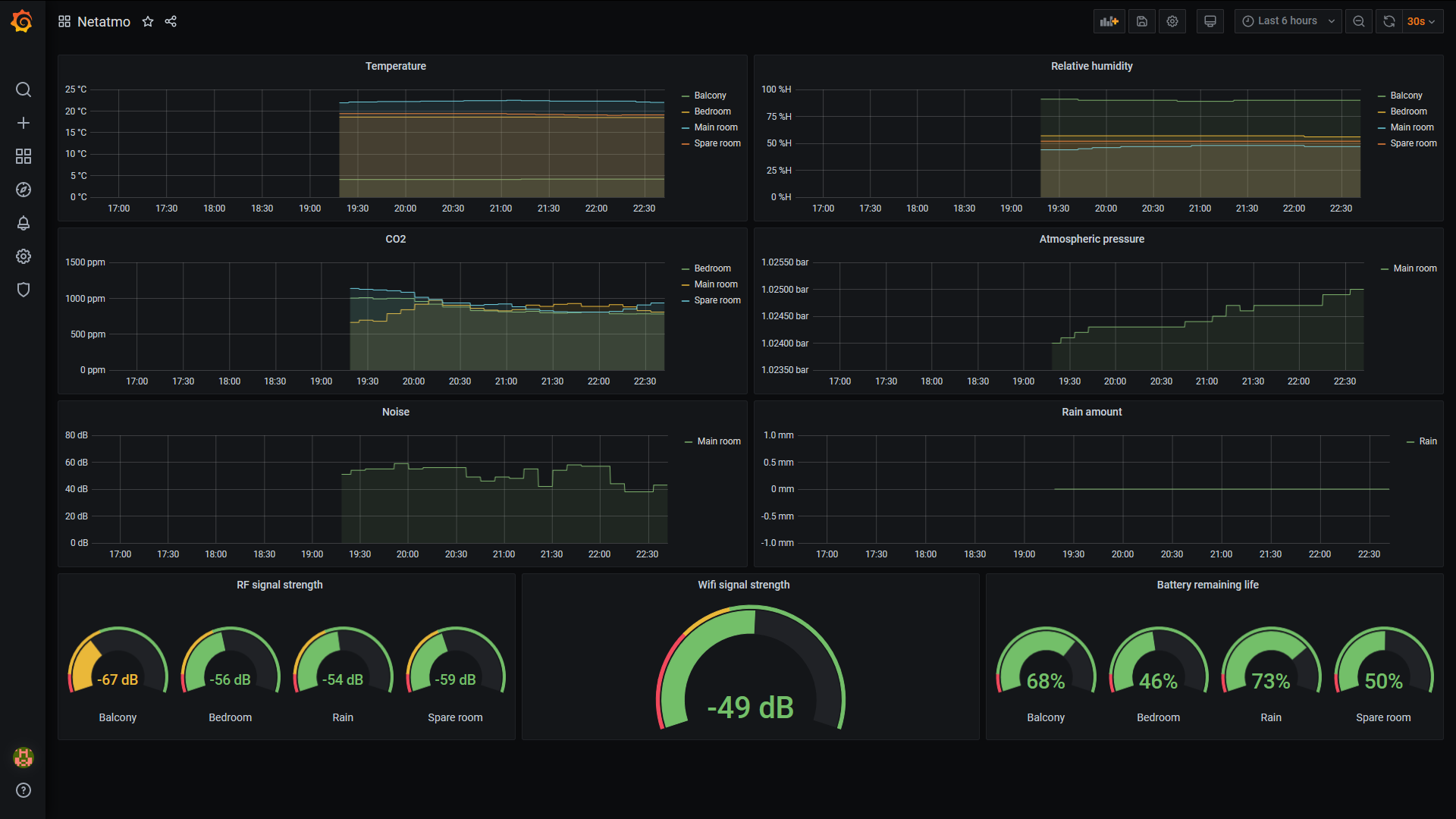Click the Netatmo dashboard title
This screenshot has width=1456, height=819.
click(104, 21)
